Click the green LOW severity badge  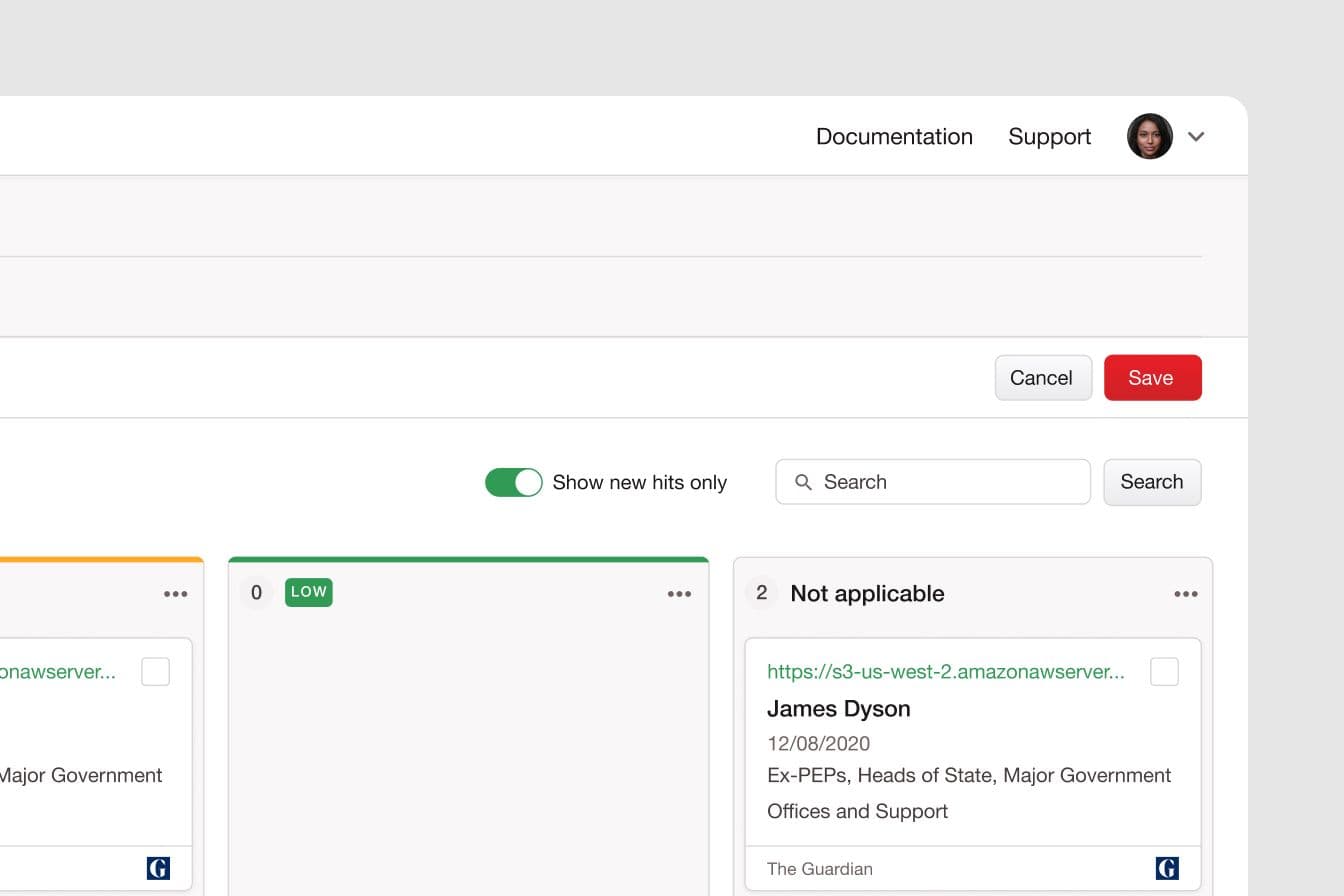(x=308, y=592)
